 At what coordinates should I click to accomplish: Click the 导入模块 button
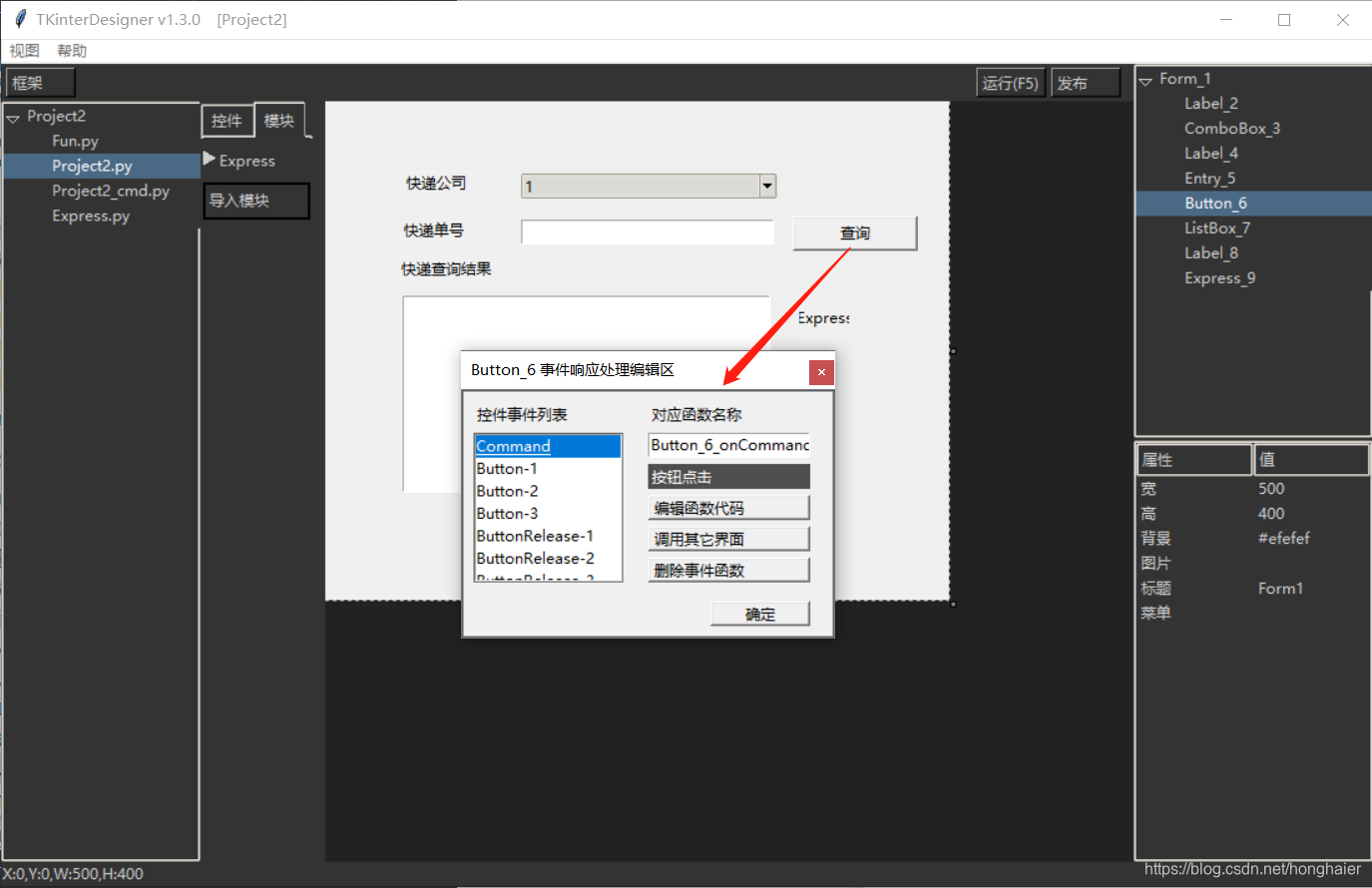pyautogui.click(x=256, y=201)
